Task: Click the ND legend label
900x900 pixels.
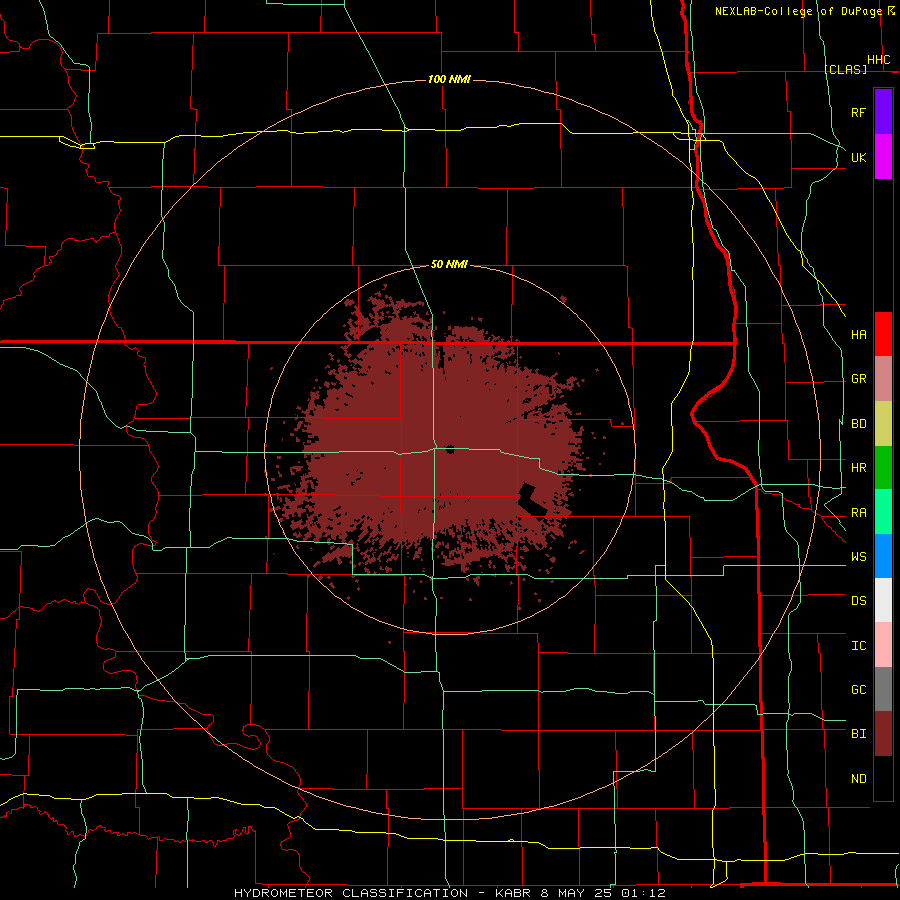Action: [858, 779]
